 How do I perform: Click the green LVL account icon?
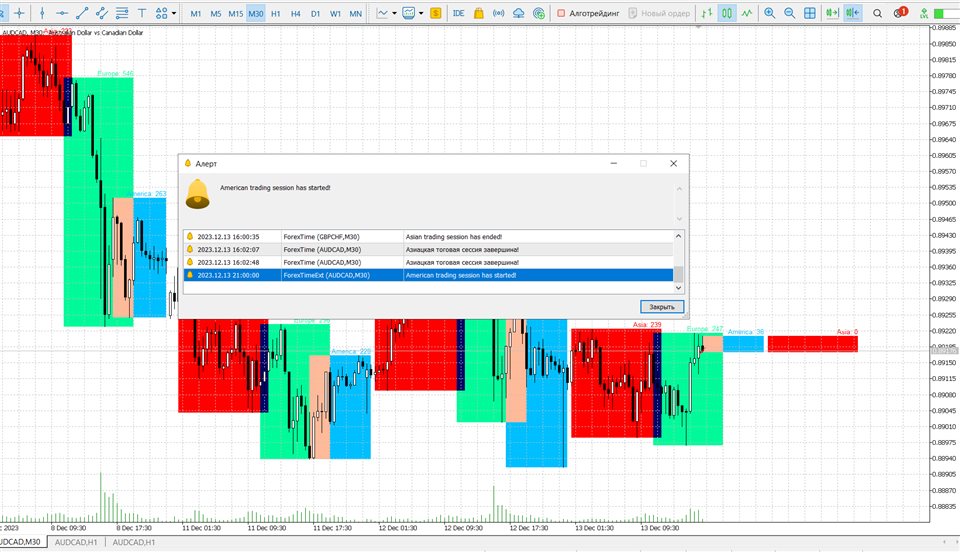coord(924,13)
